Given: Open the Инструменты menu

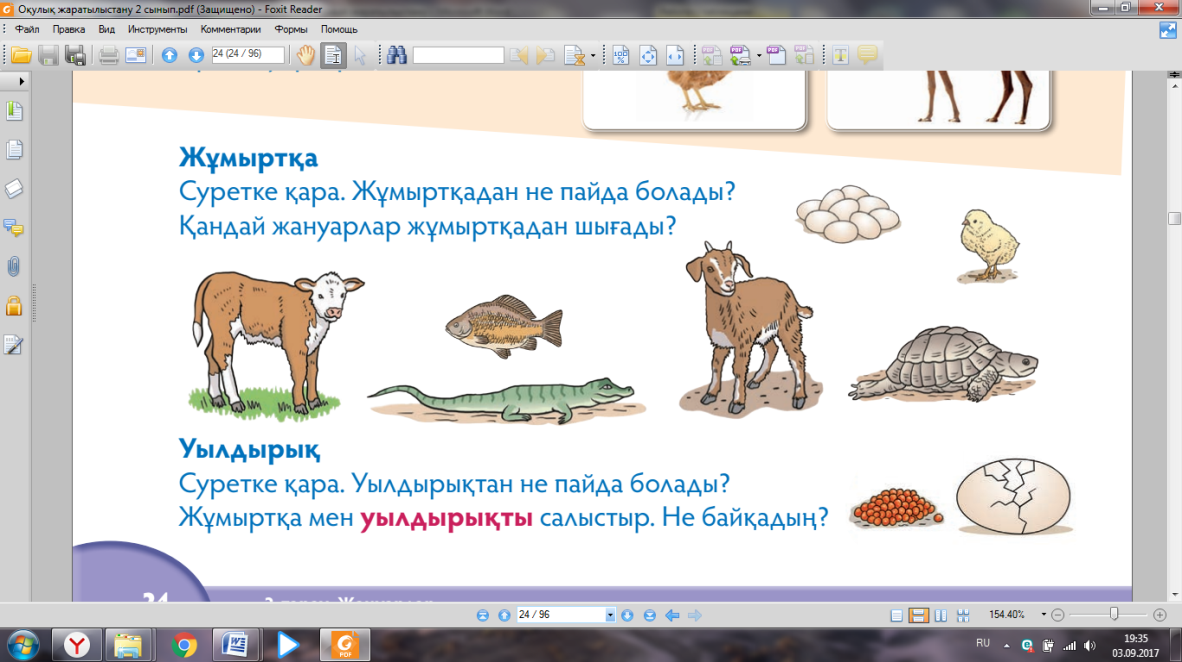Looking at the screenshot, I should click(157, 29).
